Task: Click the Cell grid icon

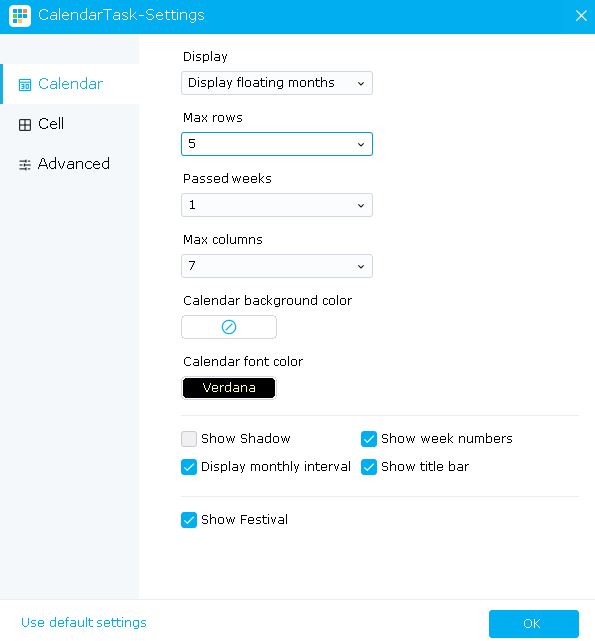Action: tap(25, 125)
